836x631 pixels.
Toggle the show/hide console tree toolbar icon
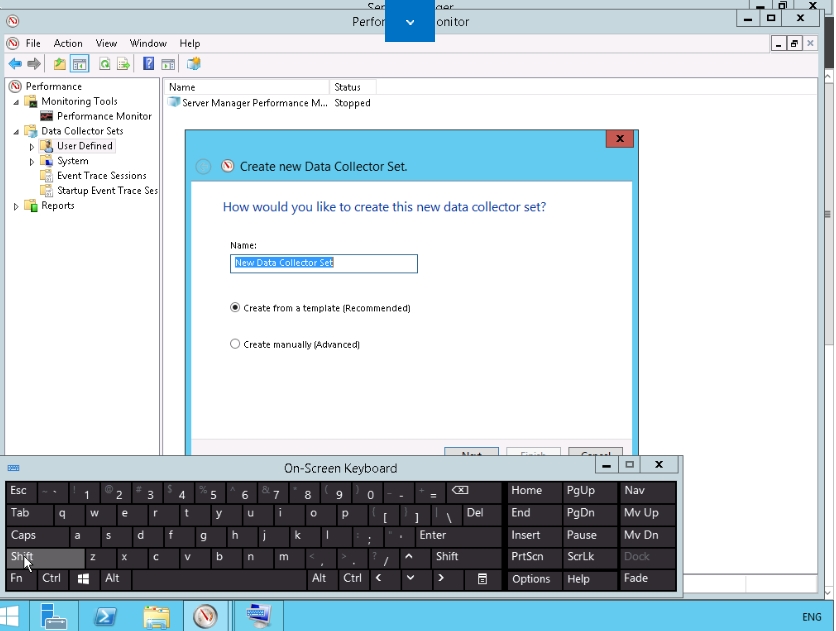(x=79, y=64)
